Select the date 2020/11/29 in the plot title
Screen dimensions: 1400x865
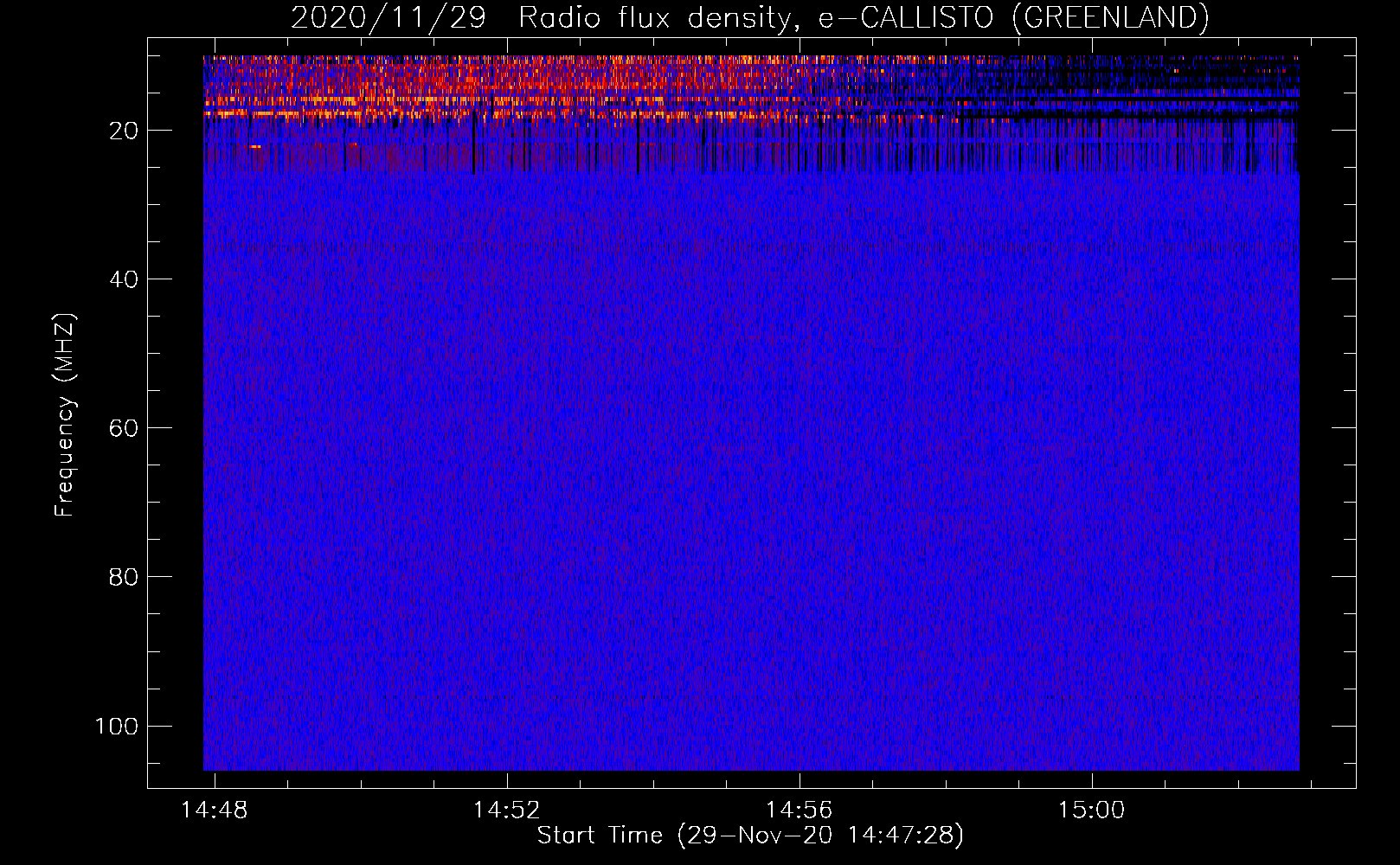(x=389, y=18)
